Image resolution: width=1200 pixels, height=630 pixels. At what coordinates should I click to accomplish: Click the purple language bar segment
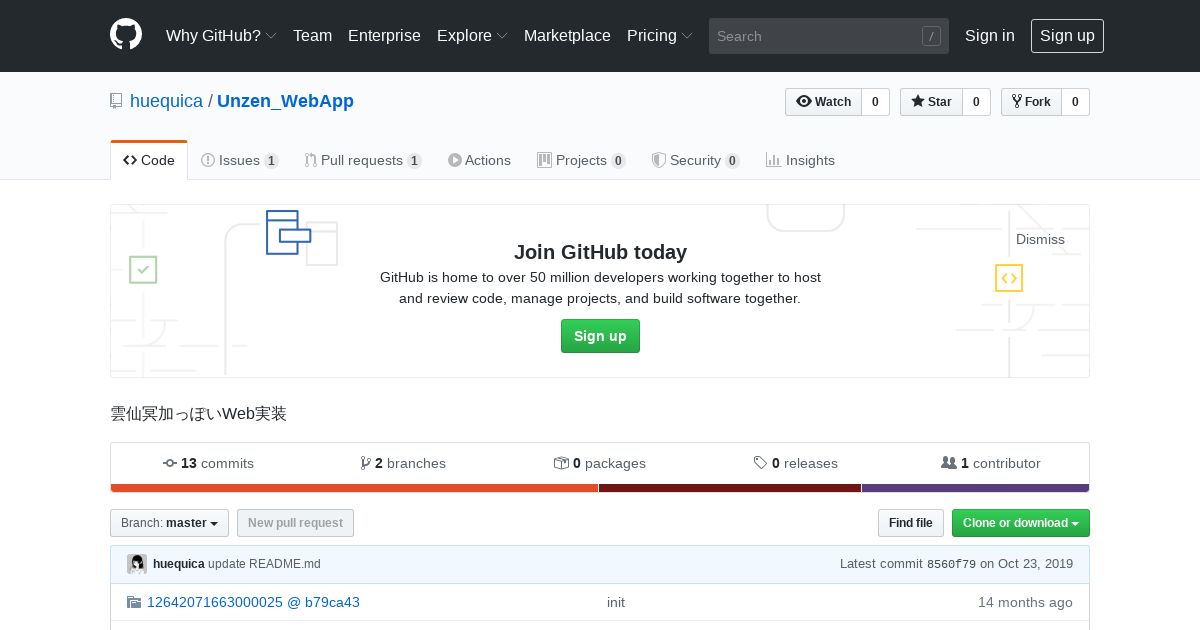click(975, 488)
